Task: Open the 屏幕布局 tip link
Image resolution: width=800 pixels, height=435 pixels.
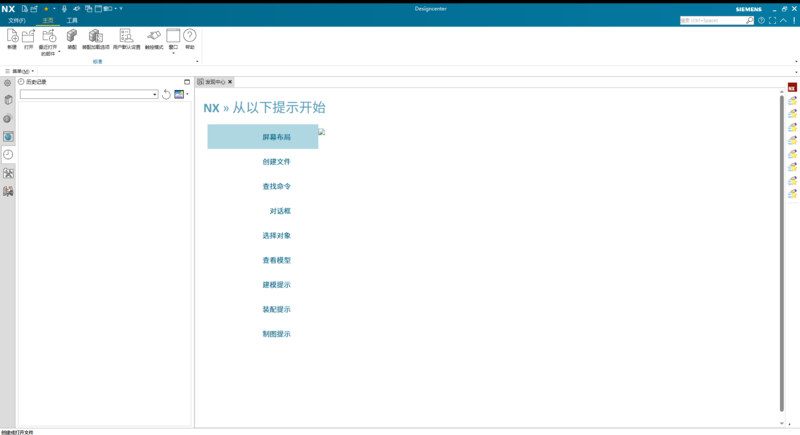Action: click(x=277, y=137)
